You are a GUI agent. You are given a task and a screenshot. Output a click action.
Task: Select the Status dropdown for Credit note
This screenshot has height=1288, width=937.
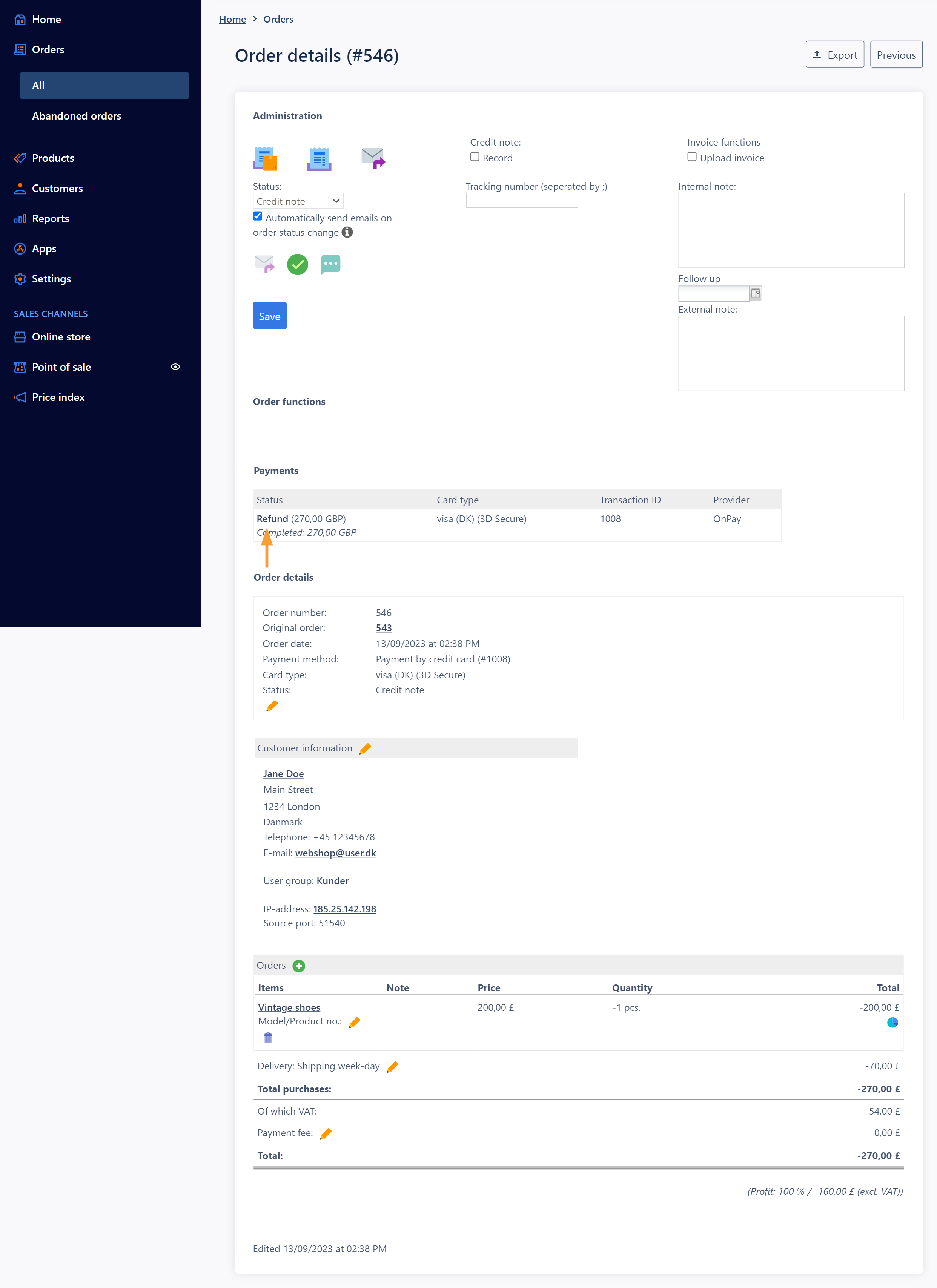coord(297,201)
